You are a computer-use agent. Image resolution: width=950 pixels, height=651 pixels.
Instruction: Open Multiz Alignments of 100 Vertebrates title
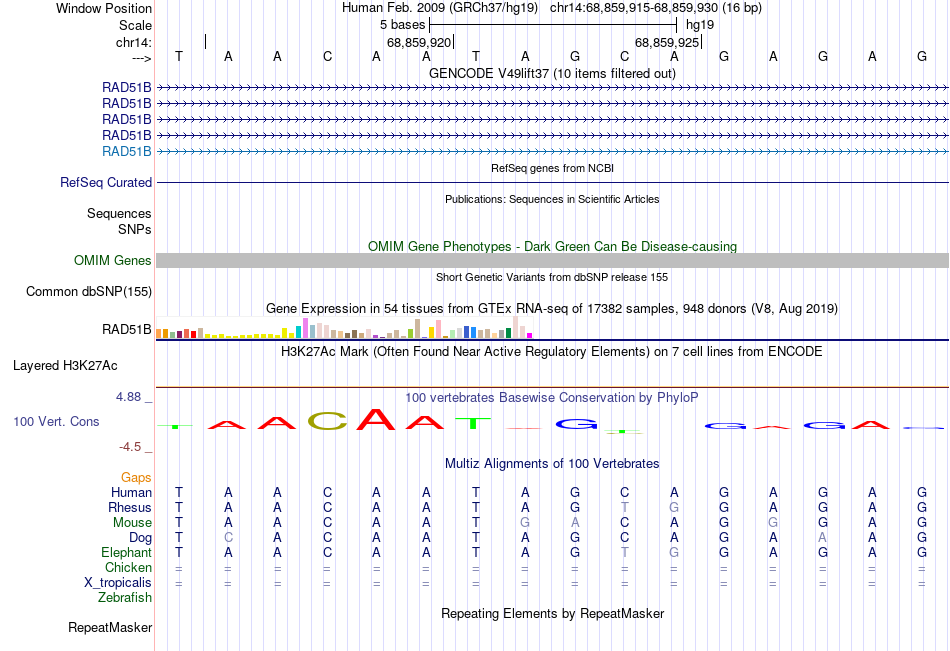tap(552, 464)
